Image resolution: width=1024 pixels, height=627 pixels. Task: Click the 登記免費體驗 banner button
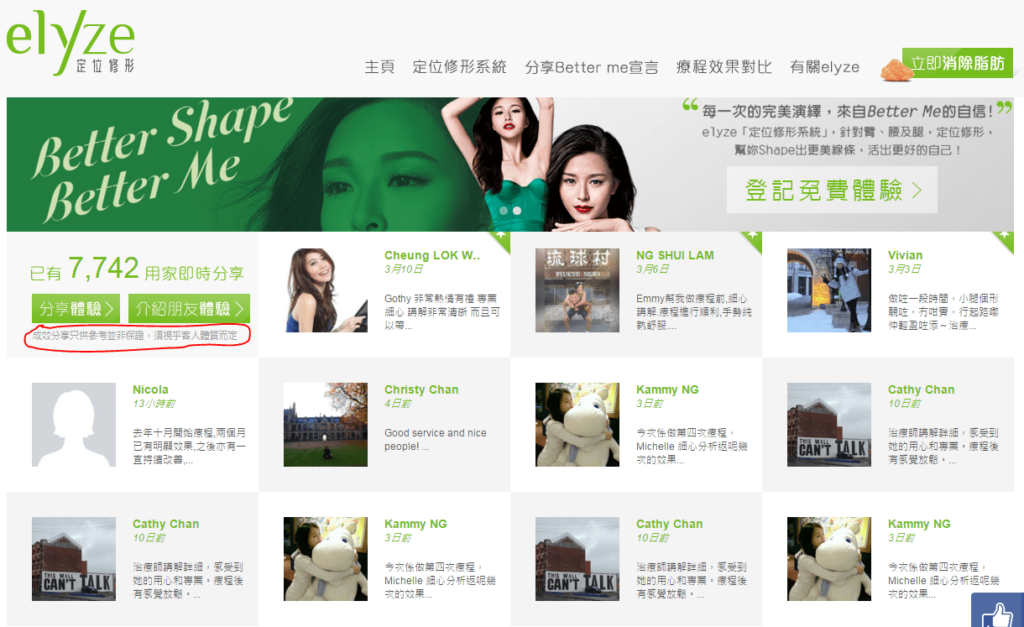coord(832,190)
